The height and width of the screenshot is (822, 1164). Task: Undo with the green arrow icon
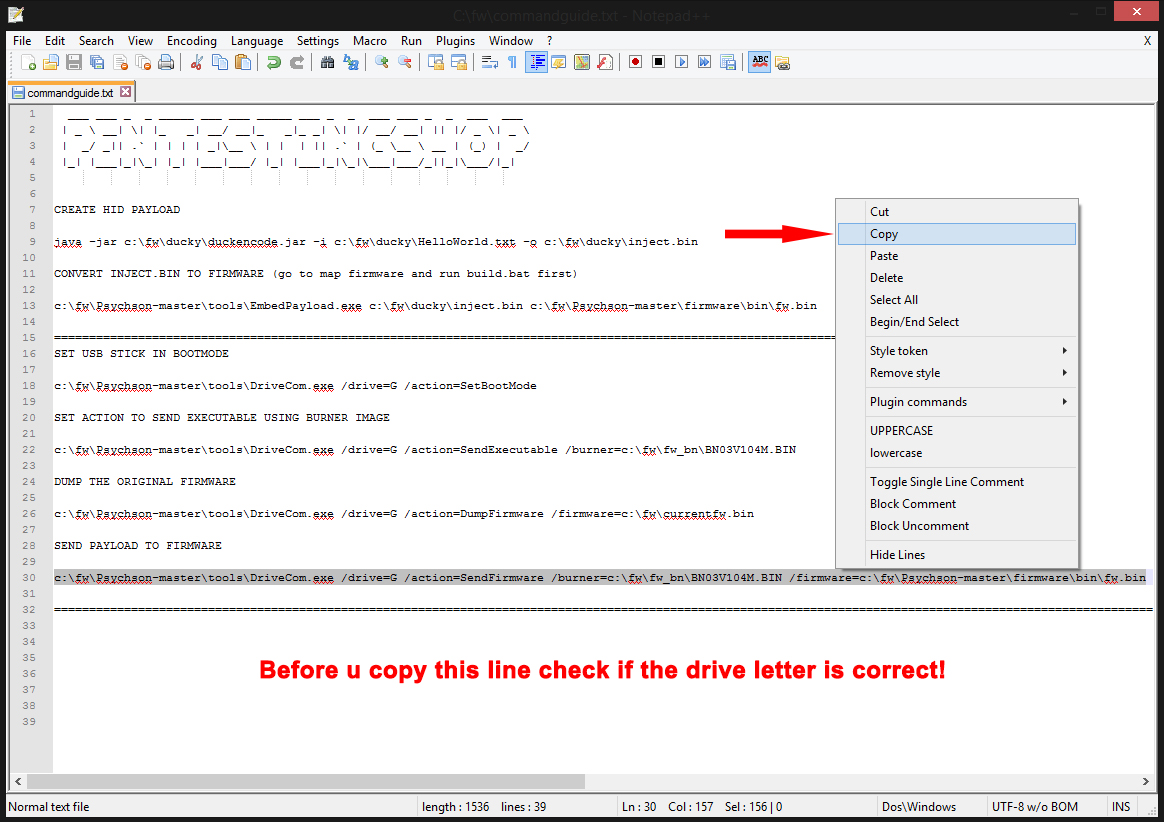pos(273,62)
